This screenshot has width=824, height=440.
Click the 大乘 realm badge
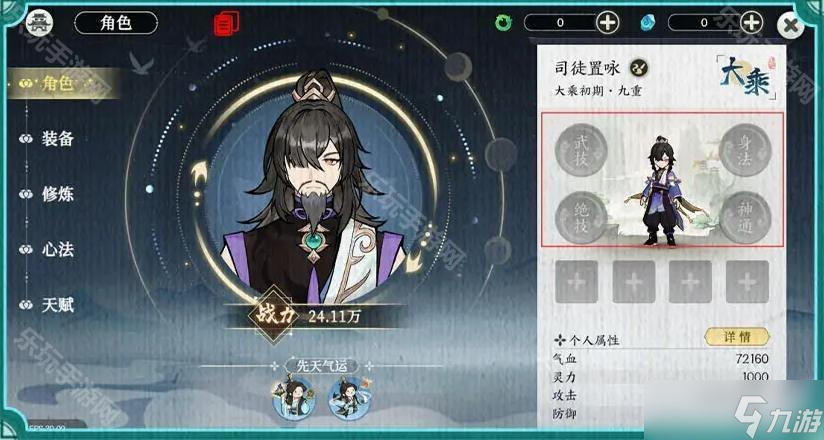[746, 78]
